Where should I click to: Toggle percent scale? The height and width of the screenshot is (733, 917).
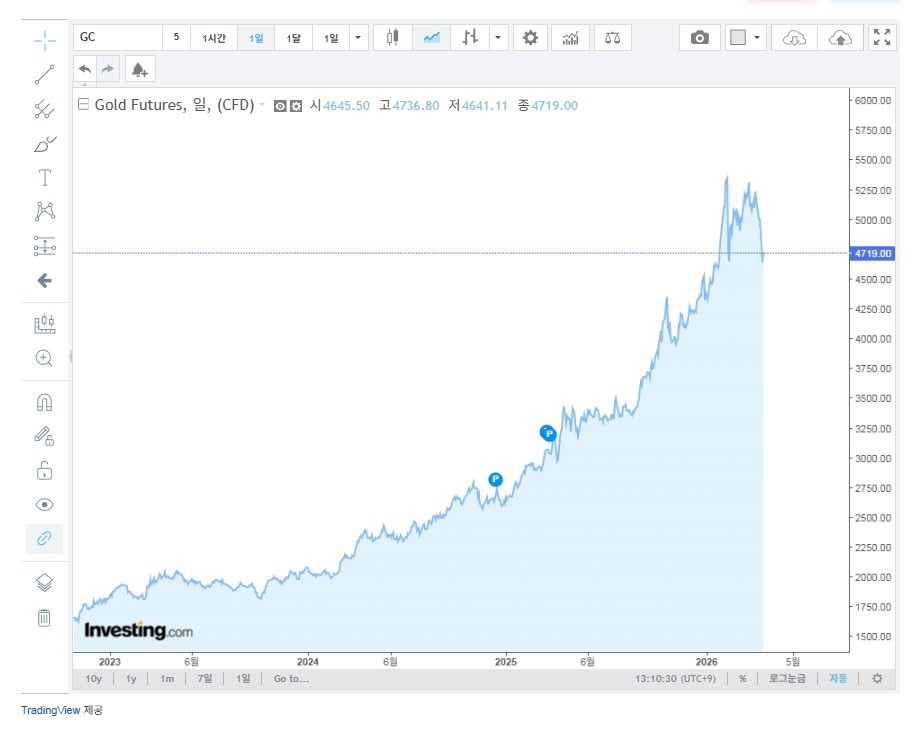pyautogui.click(x=743, y=679)
